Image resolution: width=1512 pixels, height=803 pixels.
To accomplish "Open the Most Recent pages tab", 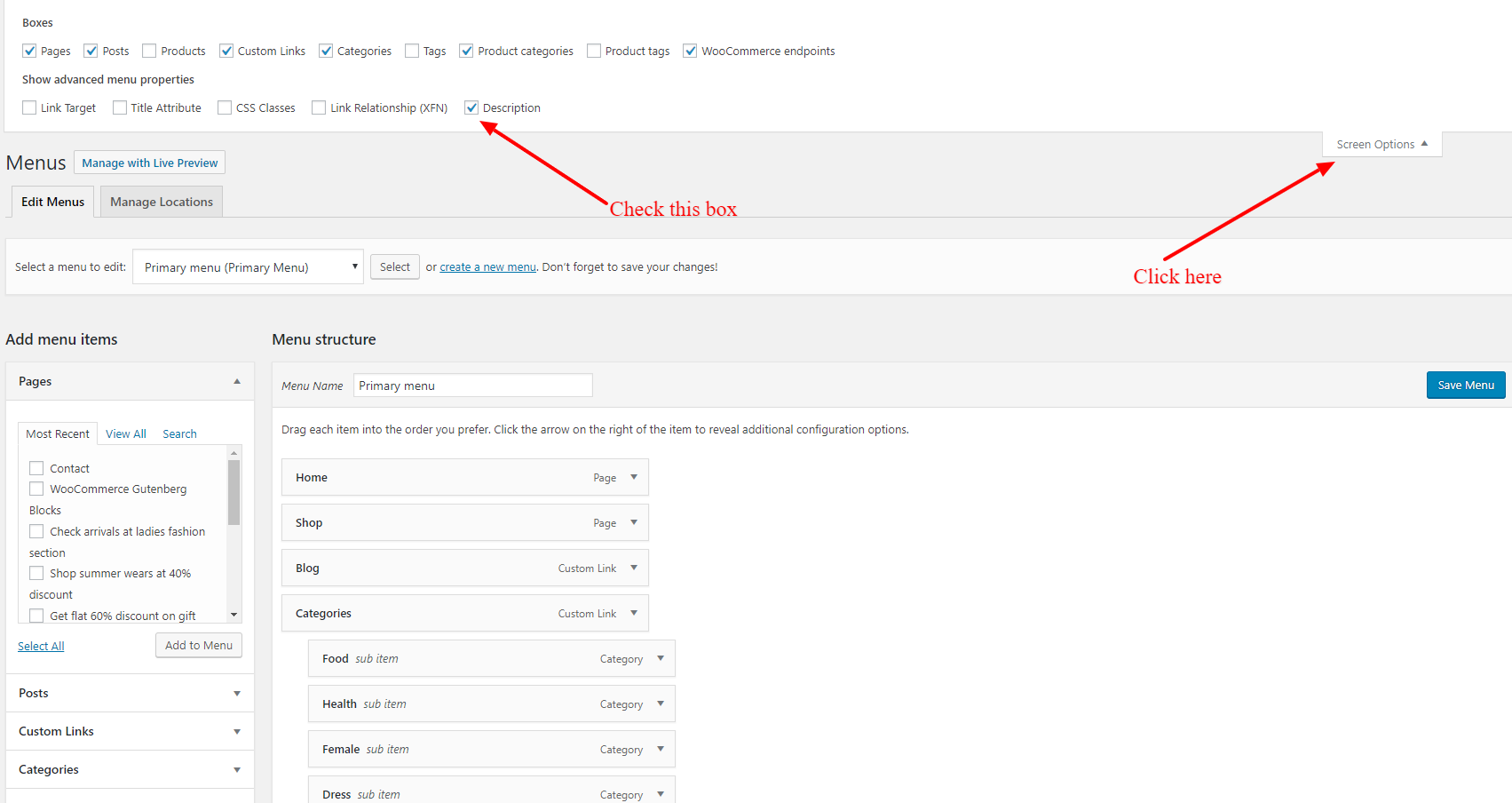I will click(x=58, y=433).
